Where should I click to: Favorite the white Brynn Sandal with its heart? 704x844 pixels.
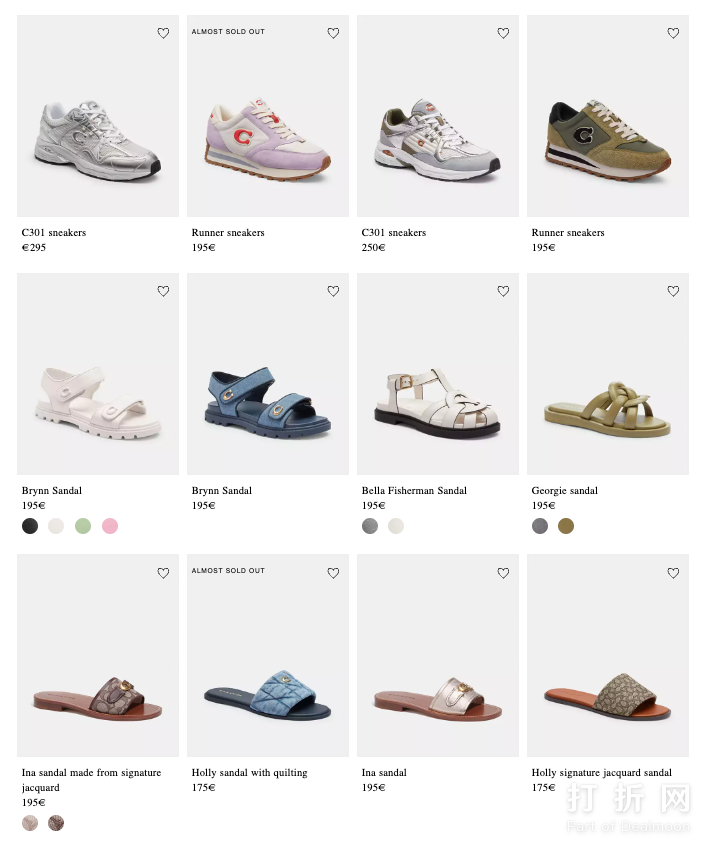coord(163,291)
